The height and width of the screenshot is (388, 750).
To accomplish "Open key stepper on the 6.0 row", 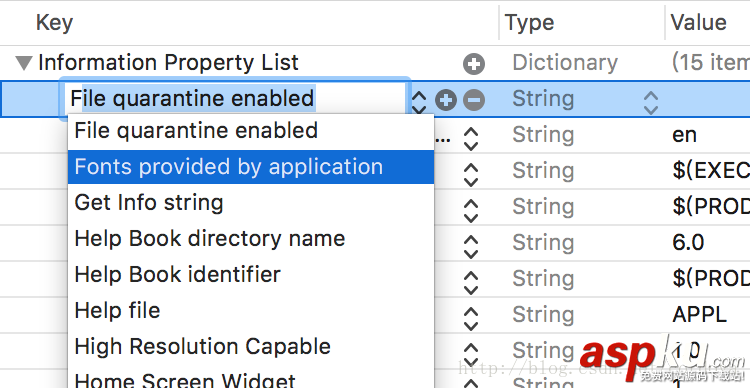I will point(471,246).
